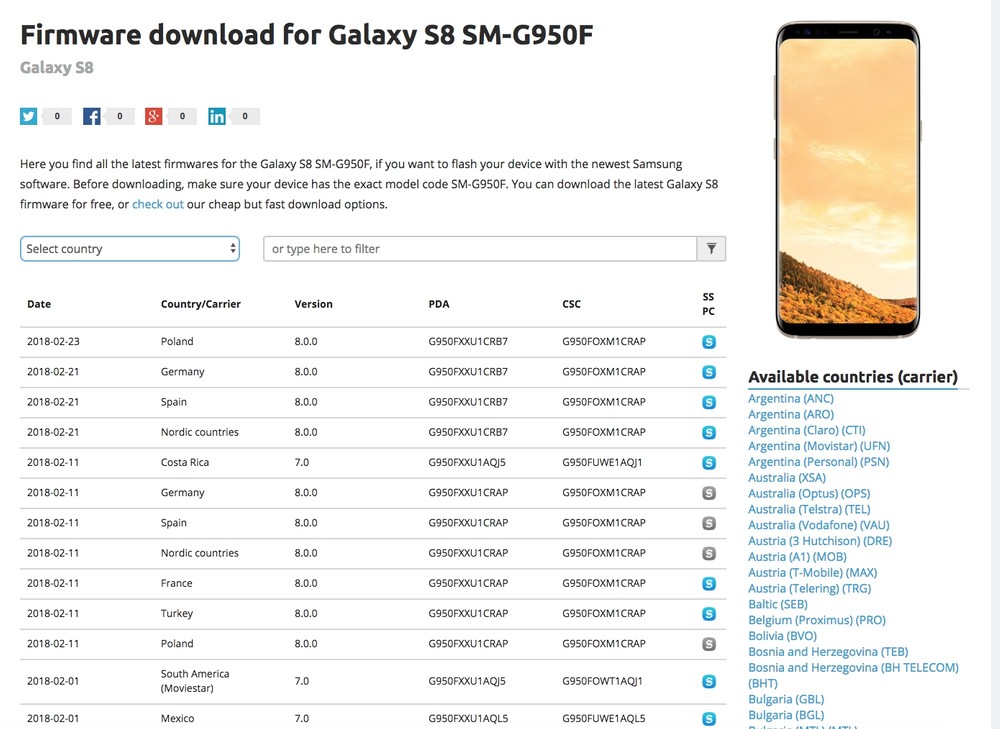Click the 'Available countries (carrier)' heading
1000x729 pixels.
click(x=853, y=377)
